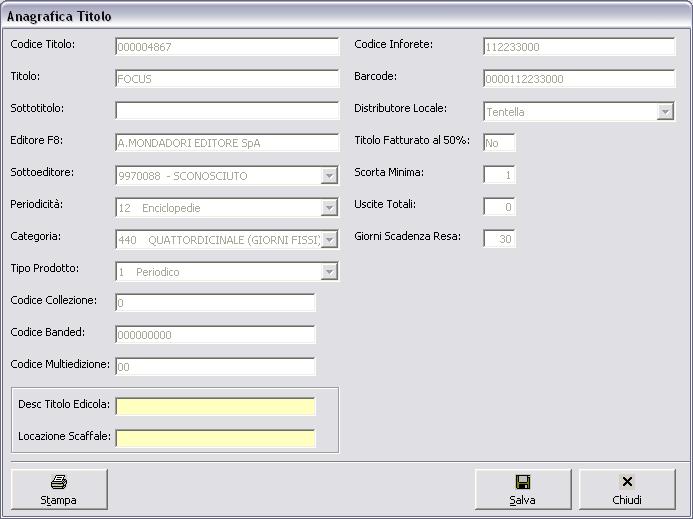Select the Codice Collezione field
Screen dimensions: 693x519
(215, 303)
